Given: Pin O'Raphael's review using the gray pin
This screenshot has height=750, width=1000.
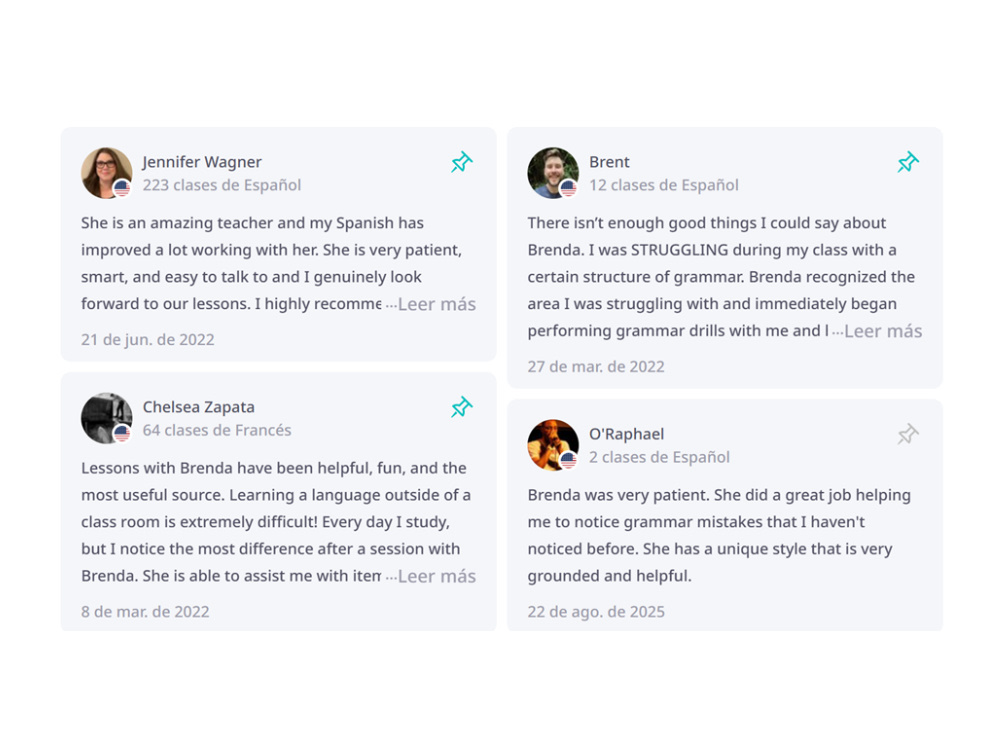Looking at the screenshot, I should point(908,434).
